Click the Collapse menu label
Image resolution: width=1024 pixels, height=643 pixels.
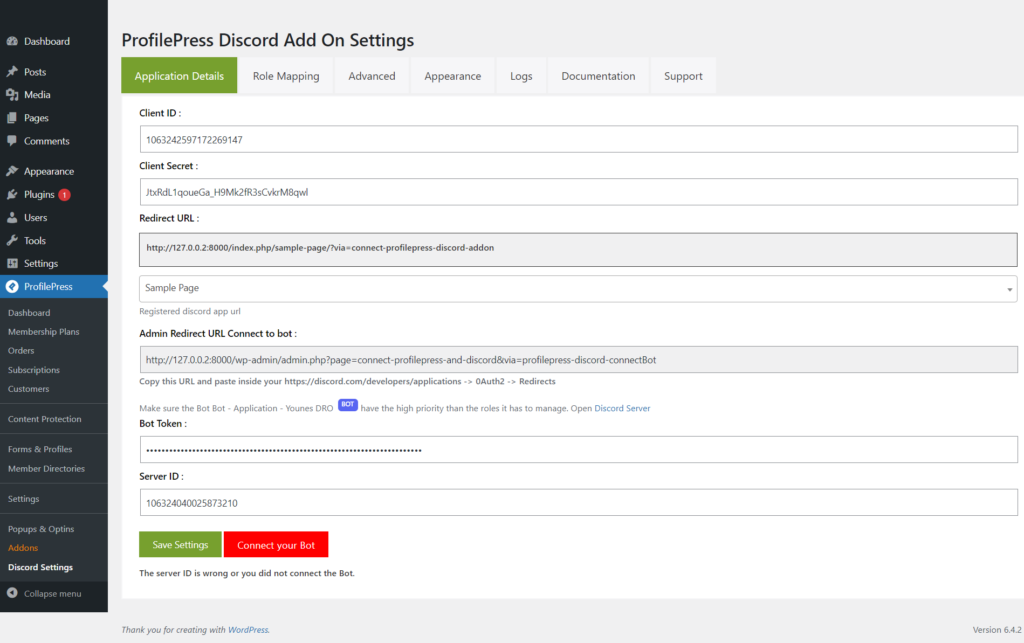point(52,593)
